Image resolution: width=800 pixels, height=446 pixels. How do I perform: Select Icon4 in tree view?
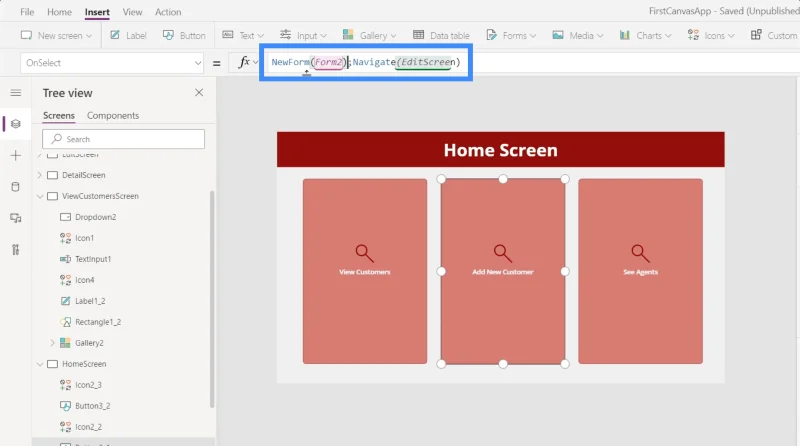84,280
